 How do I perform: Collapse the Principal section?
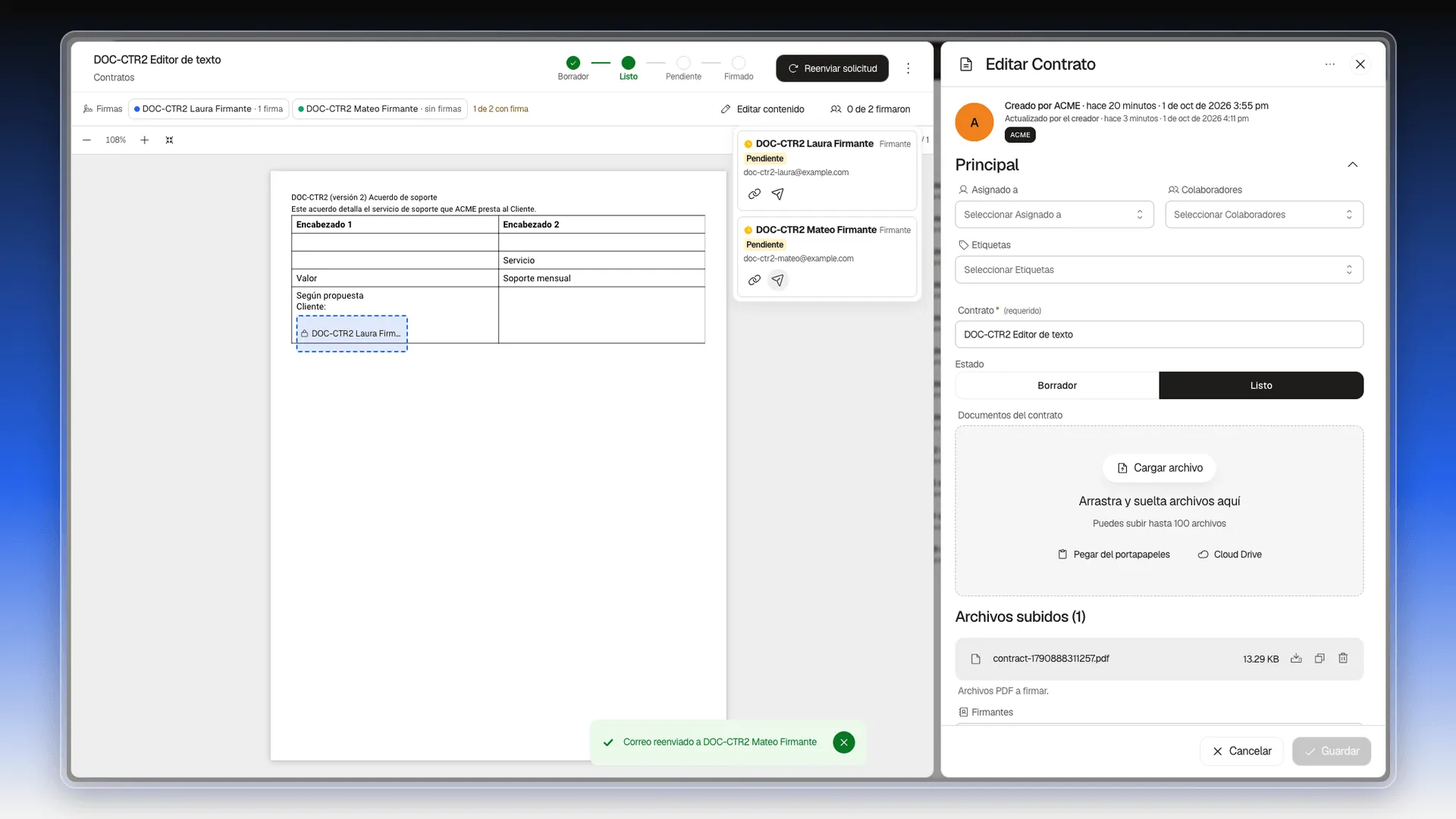1352,165
